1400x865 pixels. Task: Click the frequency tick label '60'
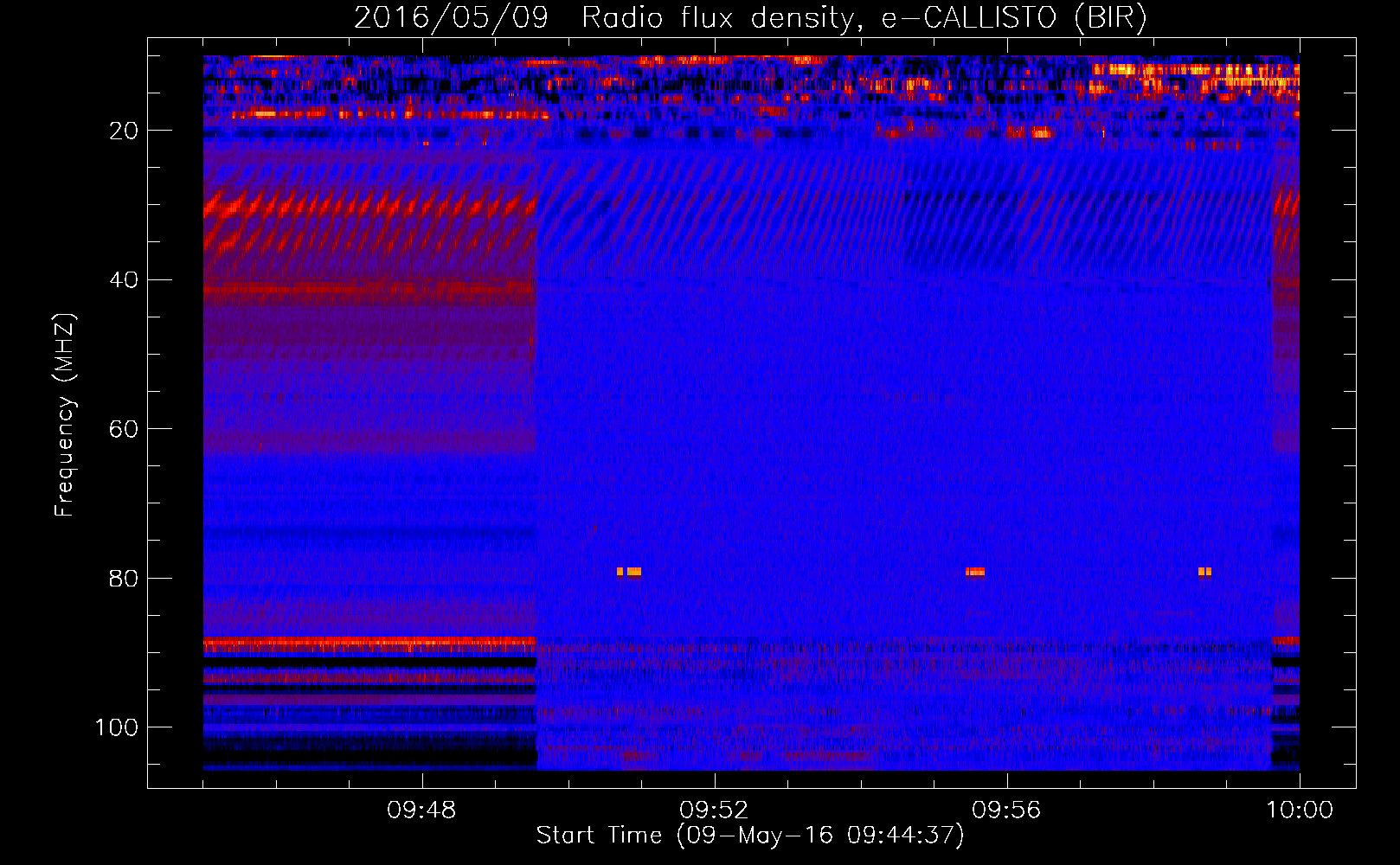124,429
